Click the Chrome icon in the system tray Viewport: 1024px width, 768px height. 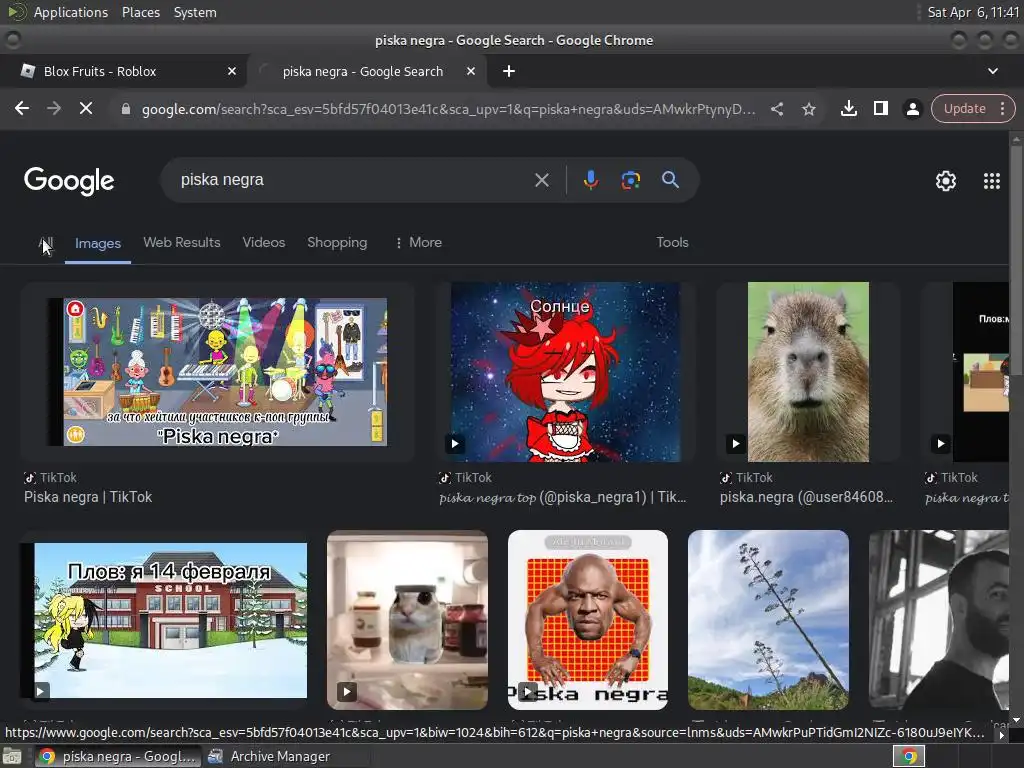pyautogui.click(x=908, y=756)
